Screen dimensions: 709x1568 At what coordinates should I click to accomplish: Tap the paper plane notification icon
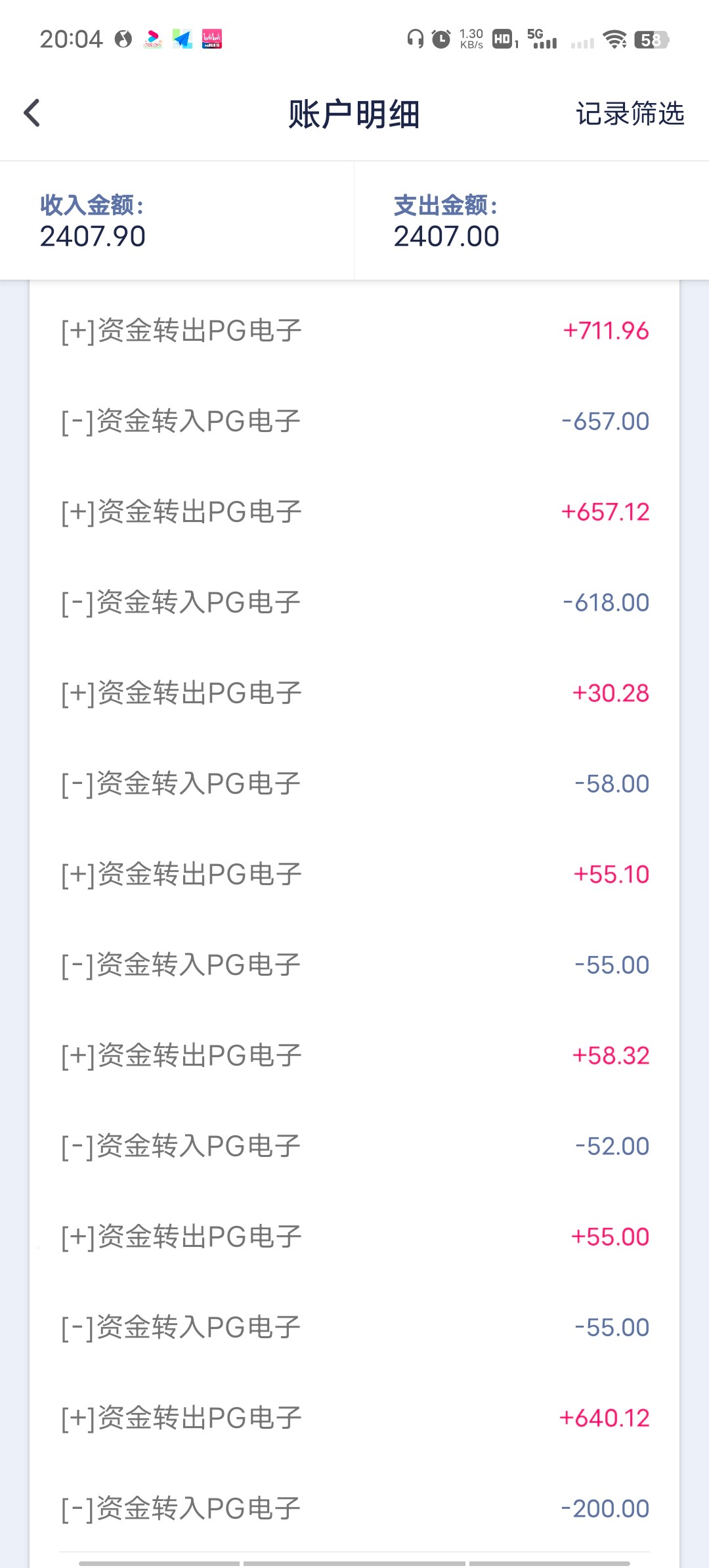point(182,39)
